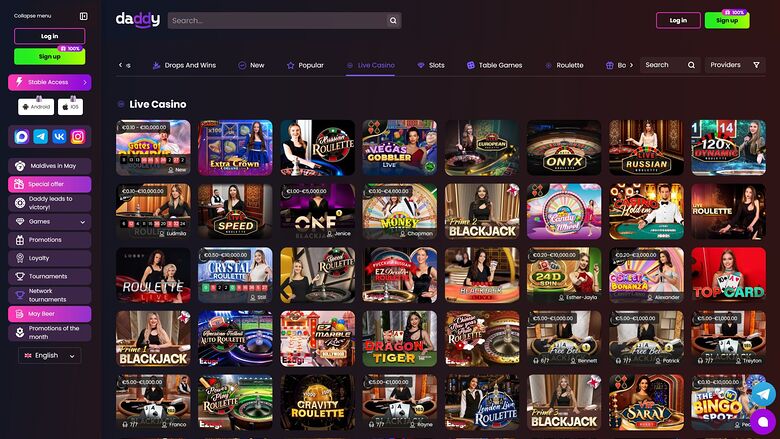780x439 pixels.
Task: Open the Gravity Roulette game
Action: click(x=317, y=402)
